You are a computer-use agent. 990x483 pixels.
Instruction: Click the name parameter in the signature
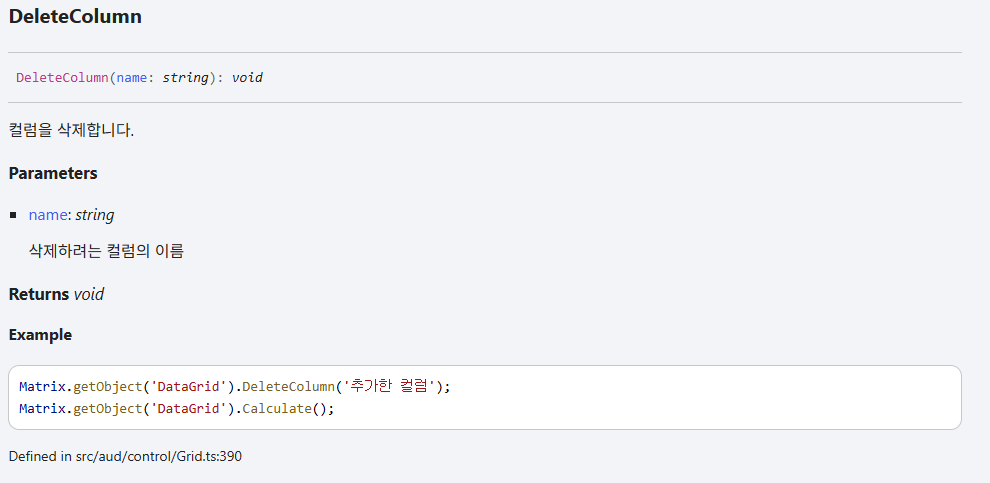(132, 78)
